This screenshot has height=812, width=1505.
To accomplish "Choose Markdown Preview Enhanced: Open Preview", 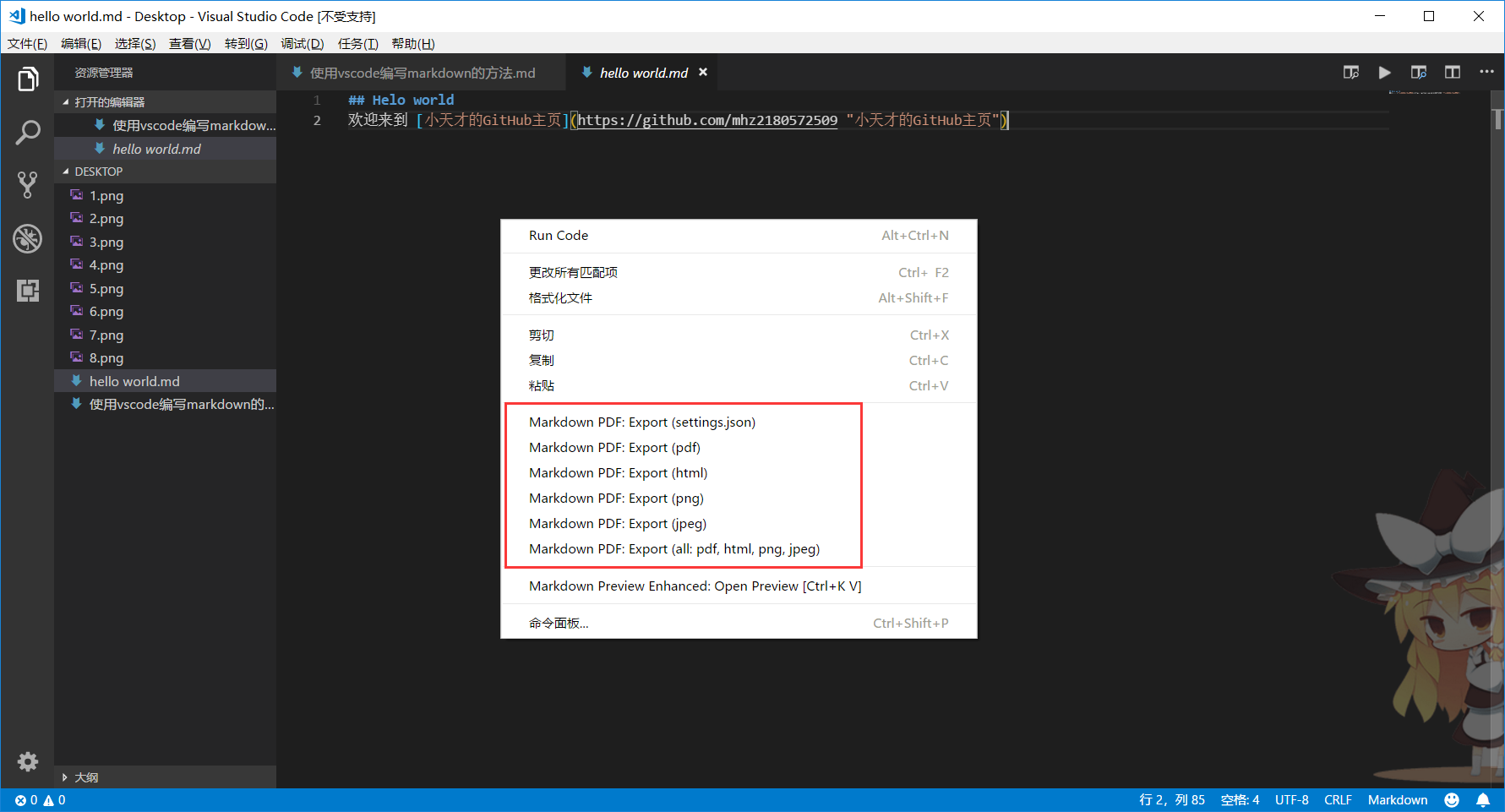I will click(739, 586).
